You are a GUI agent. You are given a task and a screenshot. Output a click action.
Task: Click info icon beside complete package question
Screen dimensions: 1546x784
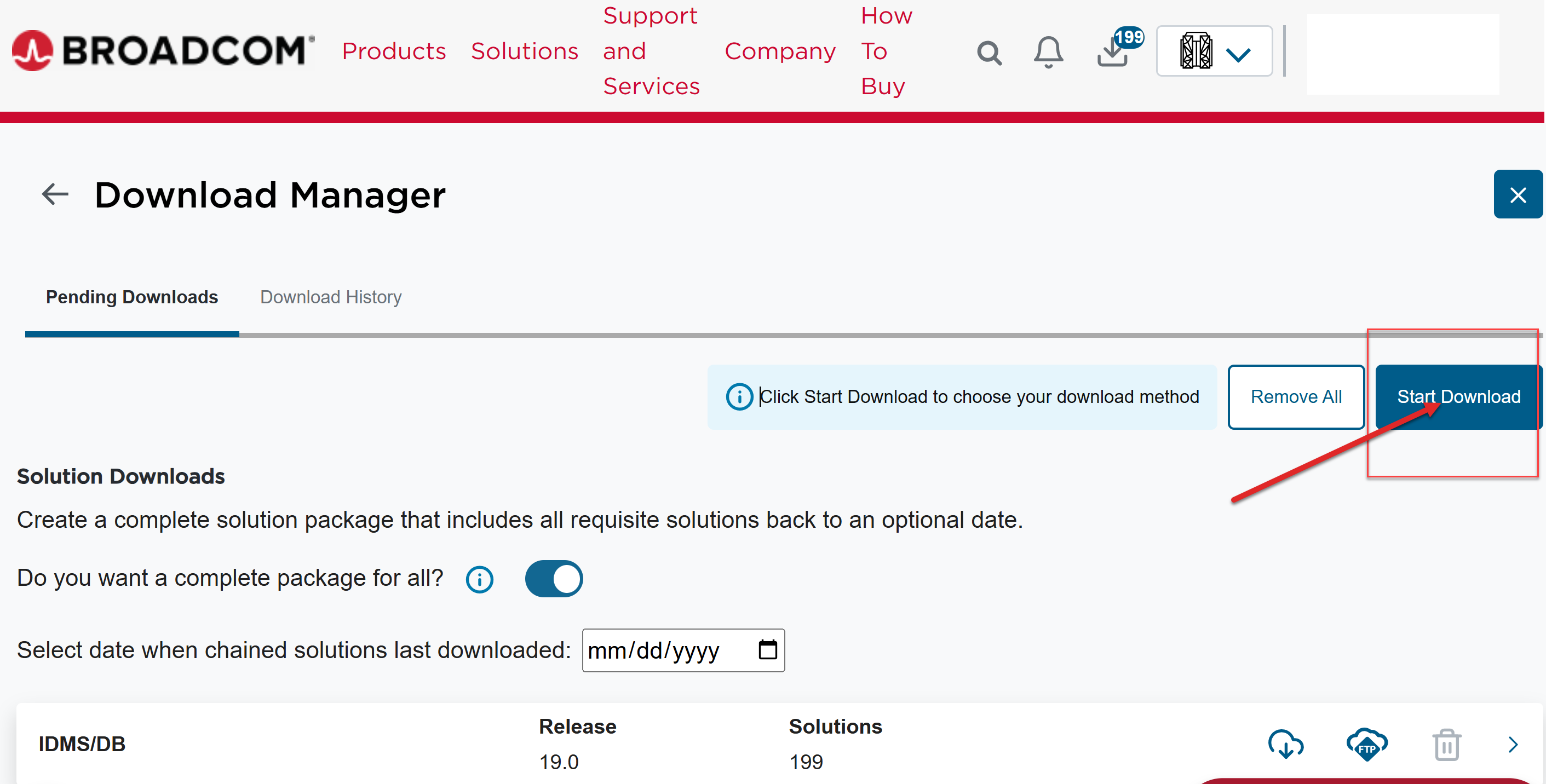[479, 579]
